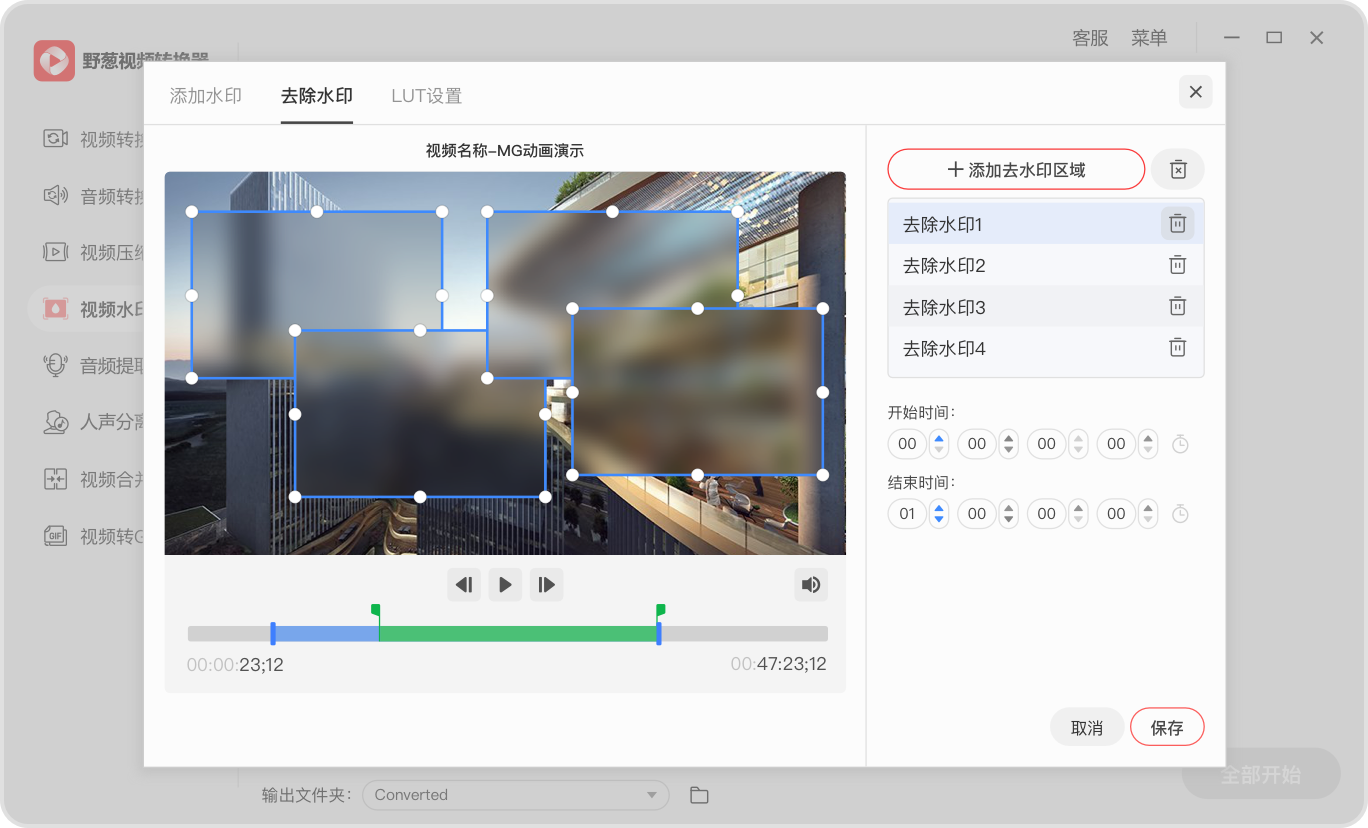Switch to the 添加水印 tab
Screen dimensions: 1368x828
coord(206,96)
